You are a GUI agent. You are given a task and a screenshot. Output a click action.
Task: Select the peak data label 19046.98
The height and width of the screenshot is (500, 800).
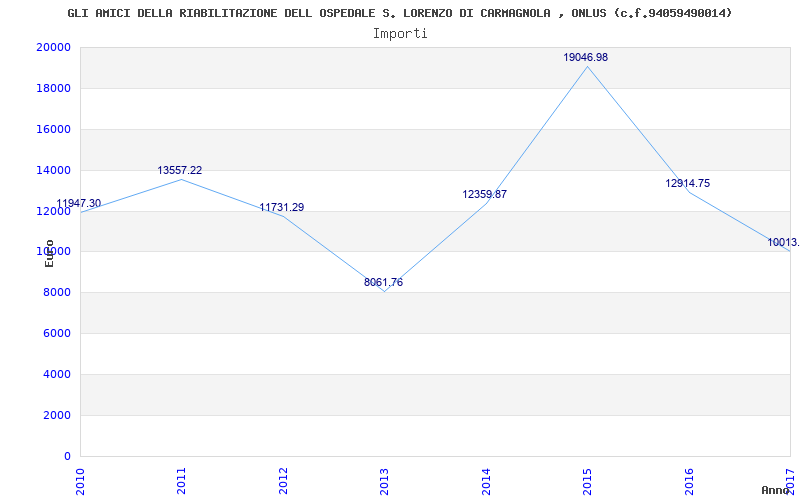click(586, 58)
